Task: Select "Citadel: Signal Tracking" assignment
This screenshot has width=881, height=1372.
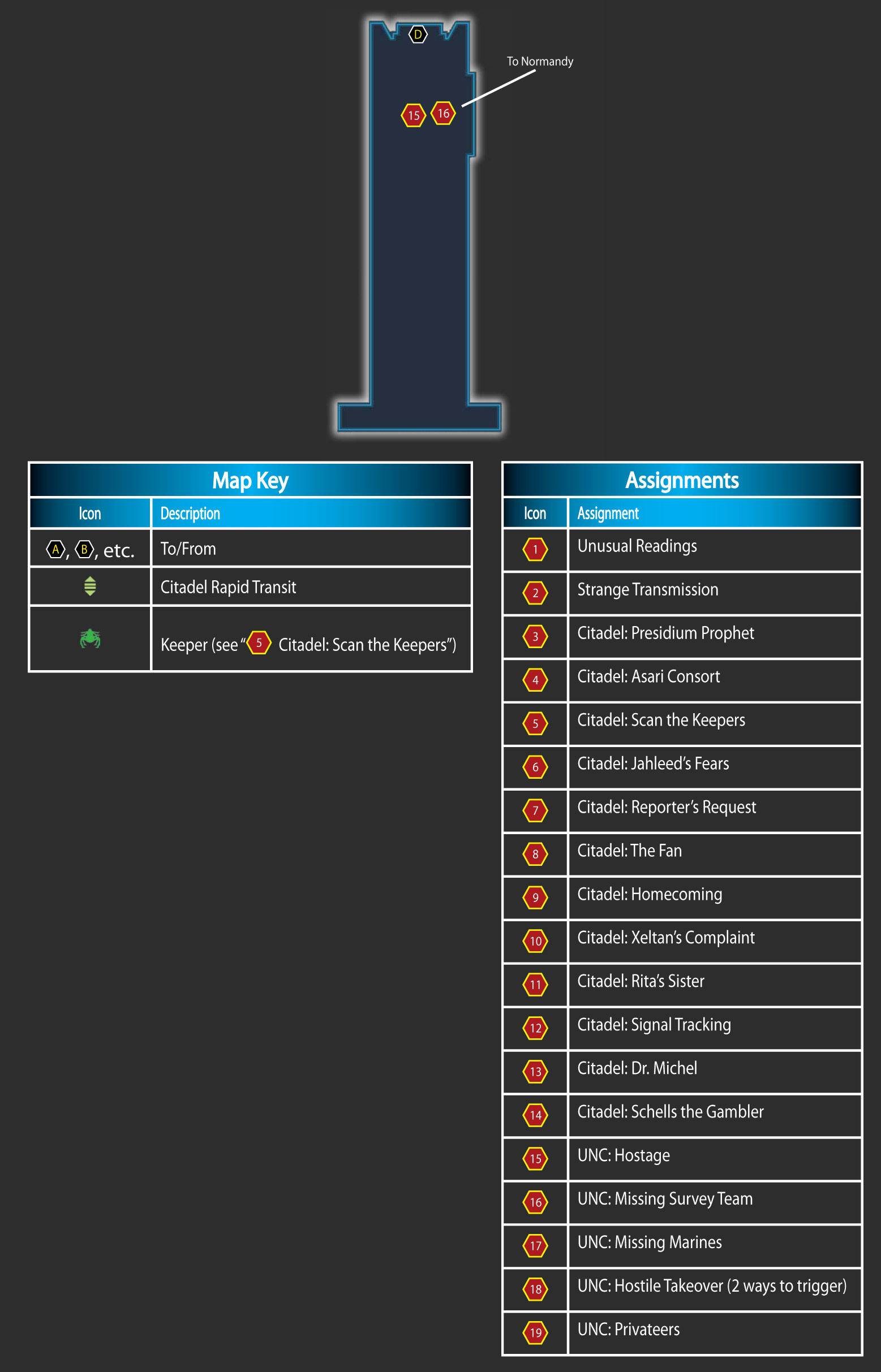Action: 654,1025
